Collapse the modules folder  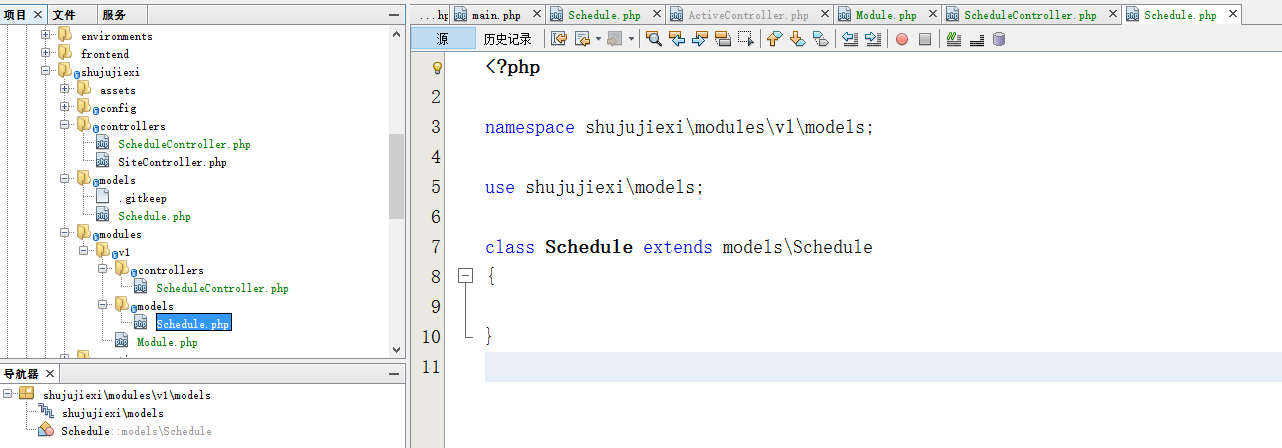click(x=64, y=233)
